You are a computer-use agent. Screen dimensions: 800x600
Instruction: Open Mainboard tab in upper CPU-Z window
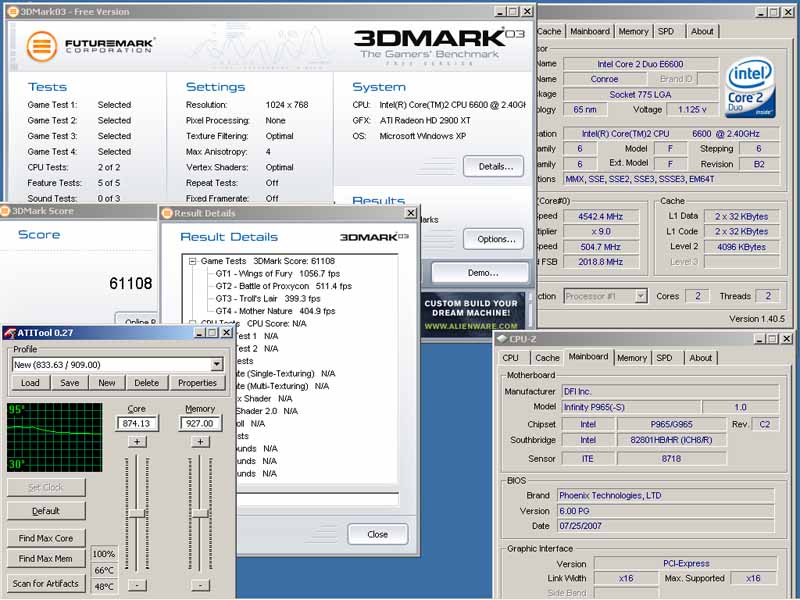[590, 31]
